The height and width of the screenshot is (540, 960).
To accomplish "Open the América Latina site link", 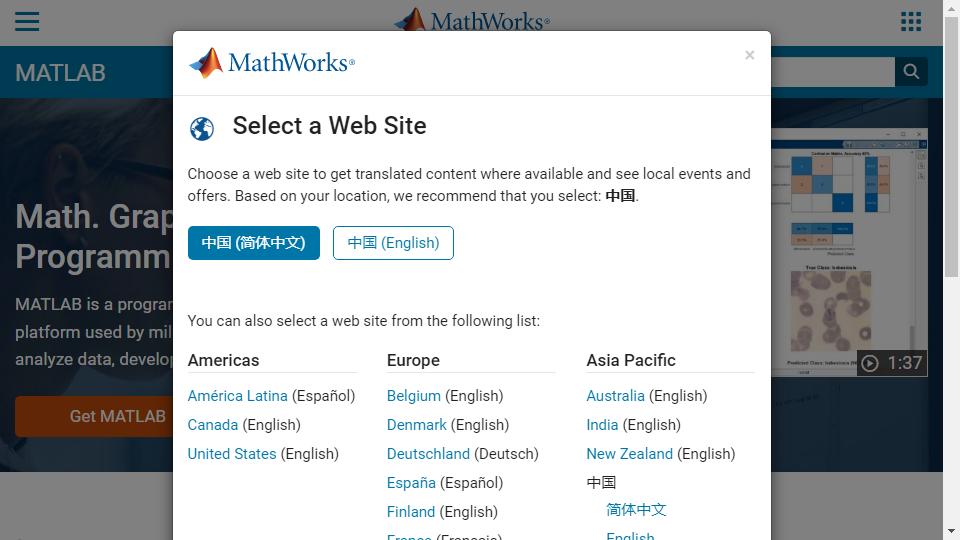I will (238, 396).
